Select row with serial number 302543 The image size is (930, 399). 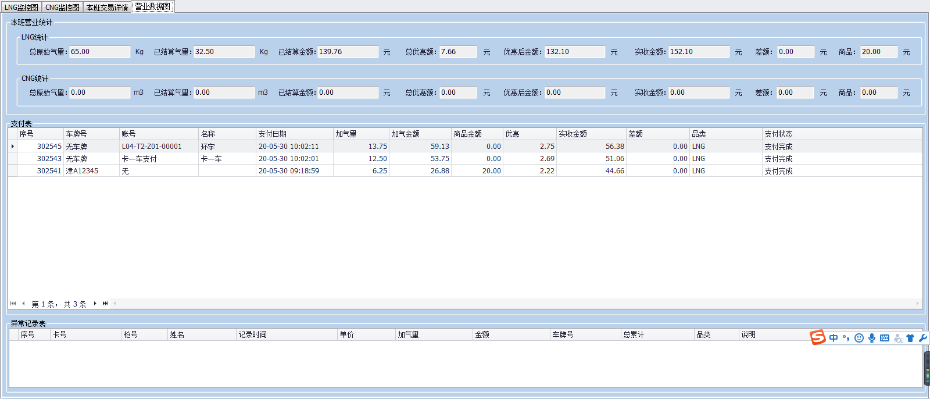(x=465, y=159)
